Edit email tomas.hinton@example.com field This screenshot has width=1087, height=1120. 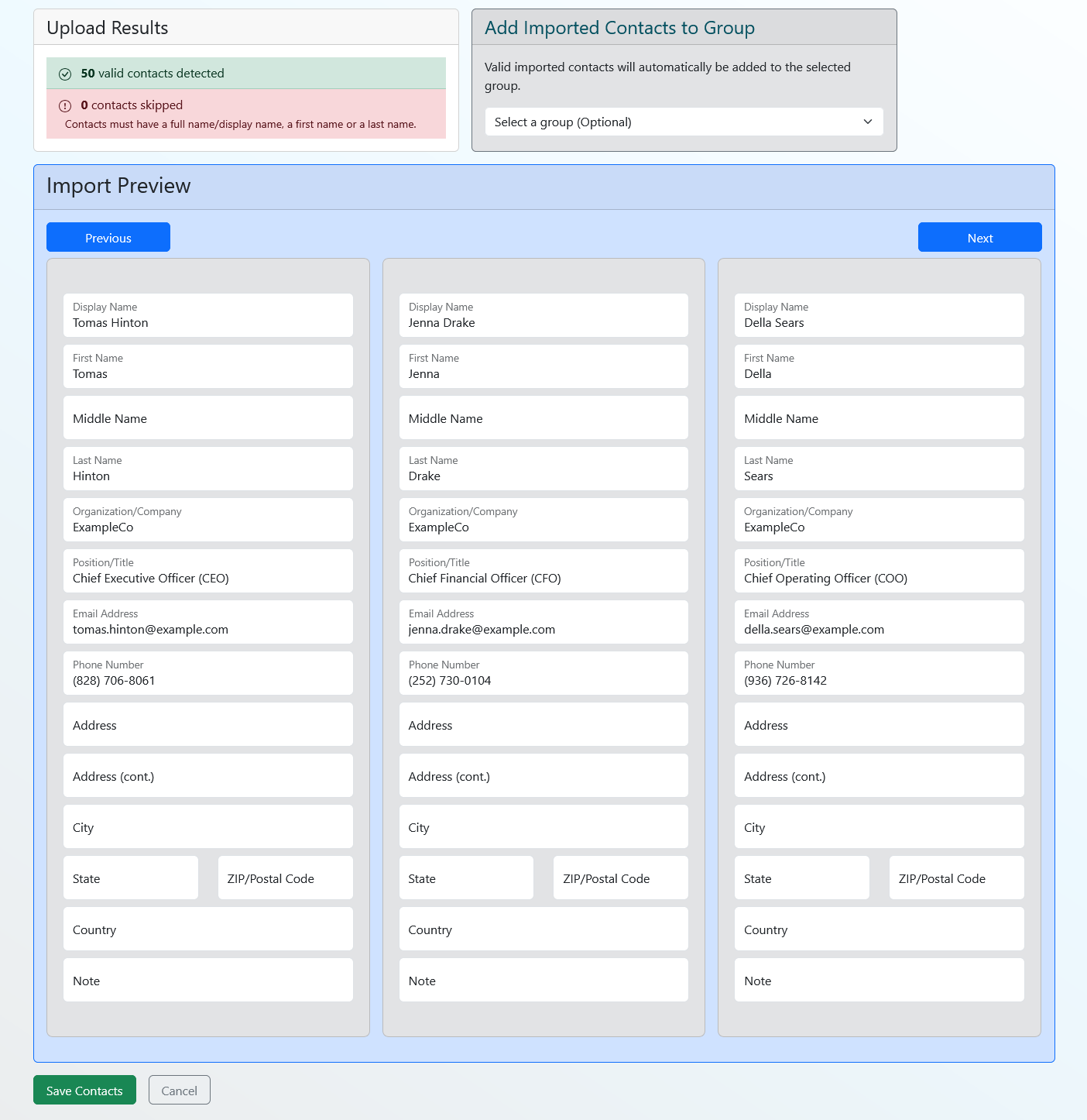(x=208, y=622)
